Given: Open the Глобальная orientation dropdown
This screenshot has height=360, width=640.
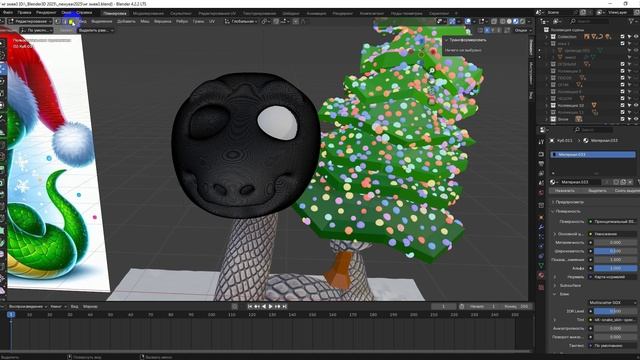Looking at the screenshot, I should coord(242,21).
